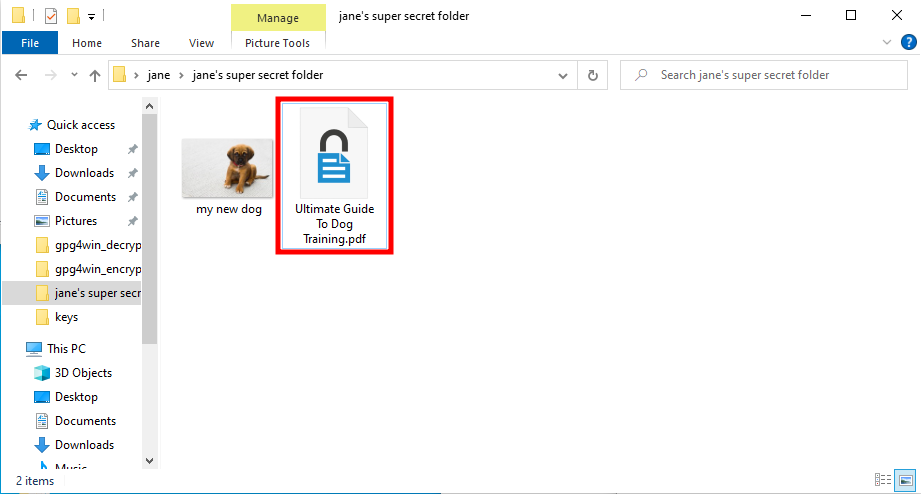Switch to large icons view in status bar
921x494 pixels.
pos(906,481)
